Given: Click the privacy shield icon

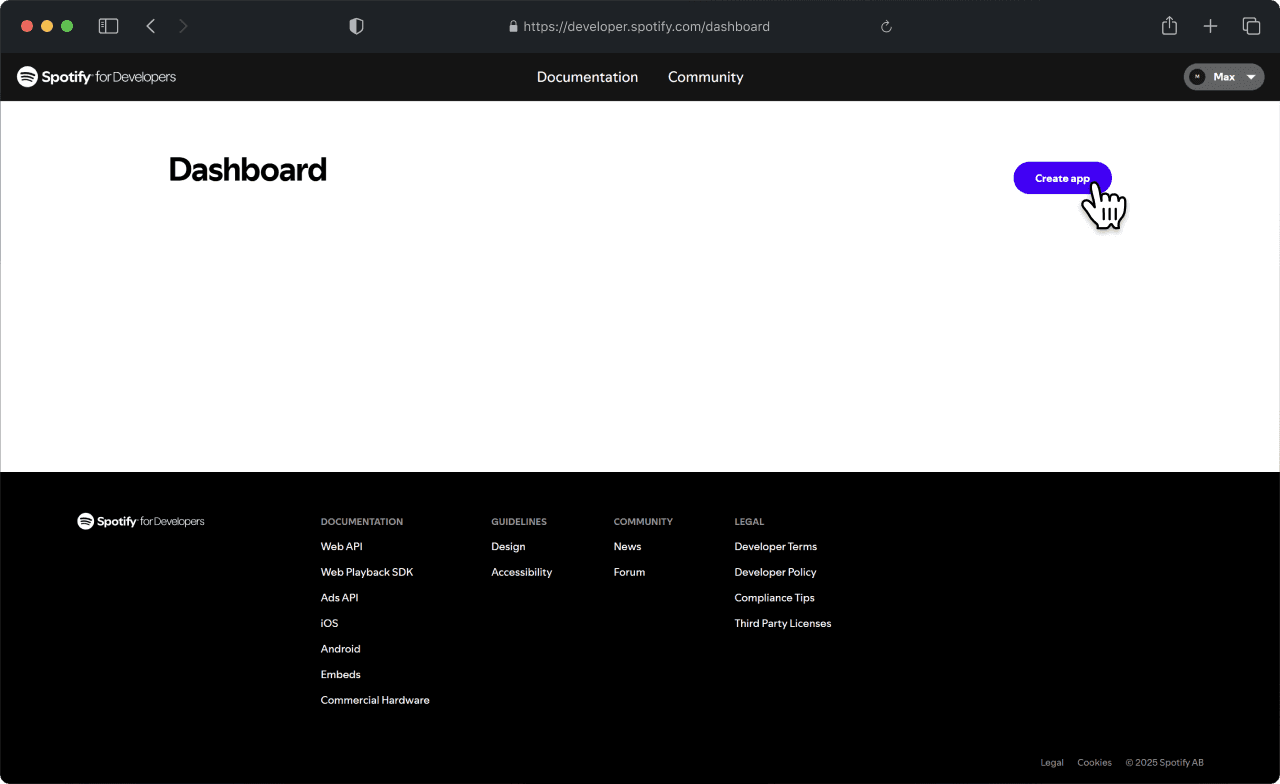Looking at the screenshot, I should (356, 27).
